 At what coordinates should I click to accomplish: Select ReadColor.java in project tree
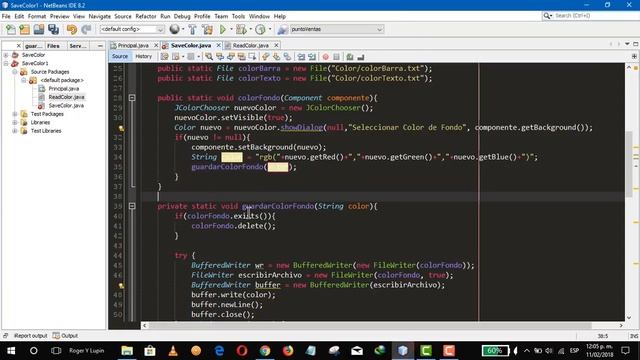point(66,97)
